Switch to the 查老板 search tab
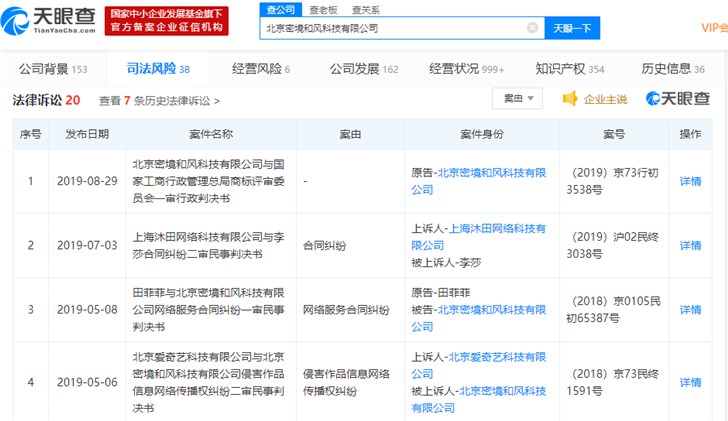728x421 pixels. point(323,10)
